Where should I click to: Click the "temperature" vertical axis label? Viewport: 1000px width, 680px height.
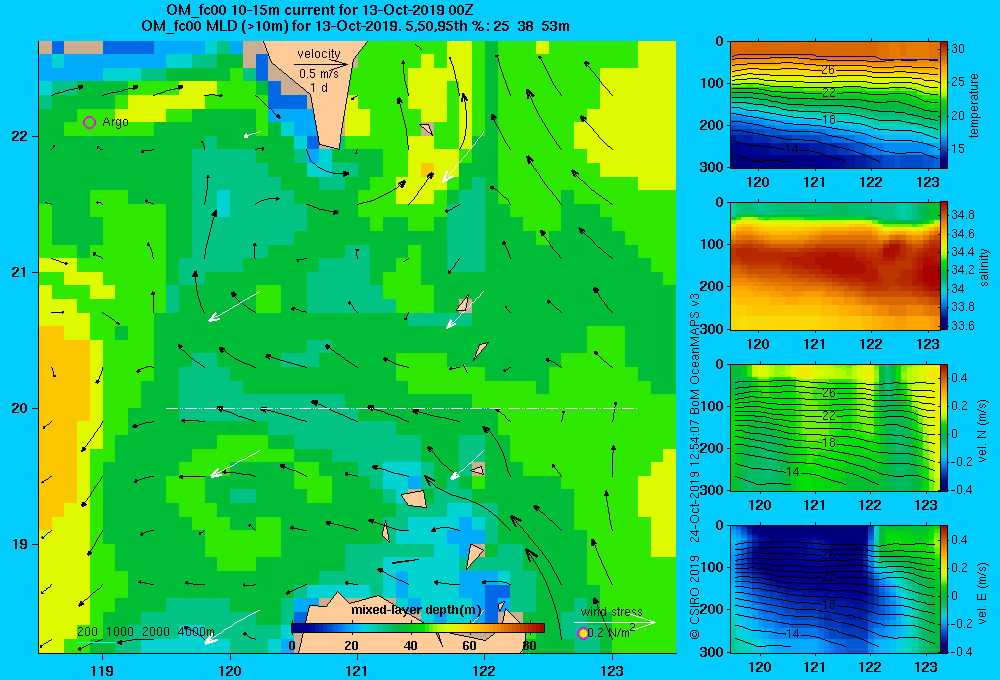tap(974, 105)
